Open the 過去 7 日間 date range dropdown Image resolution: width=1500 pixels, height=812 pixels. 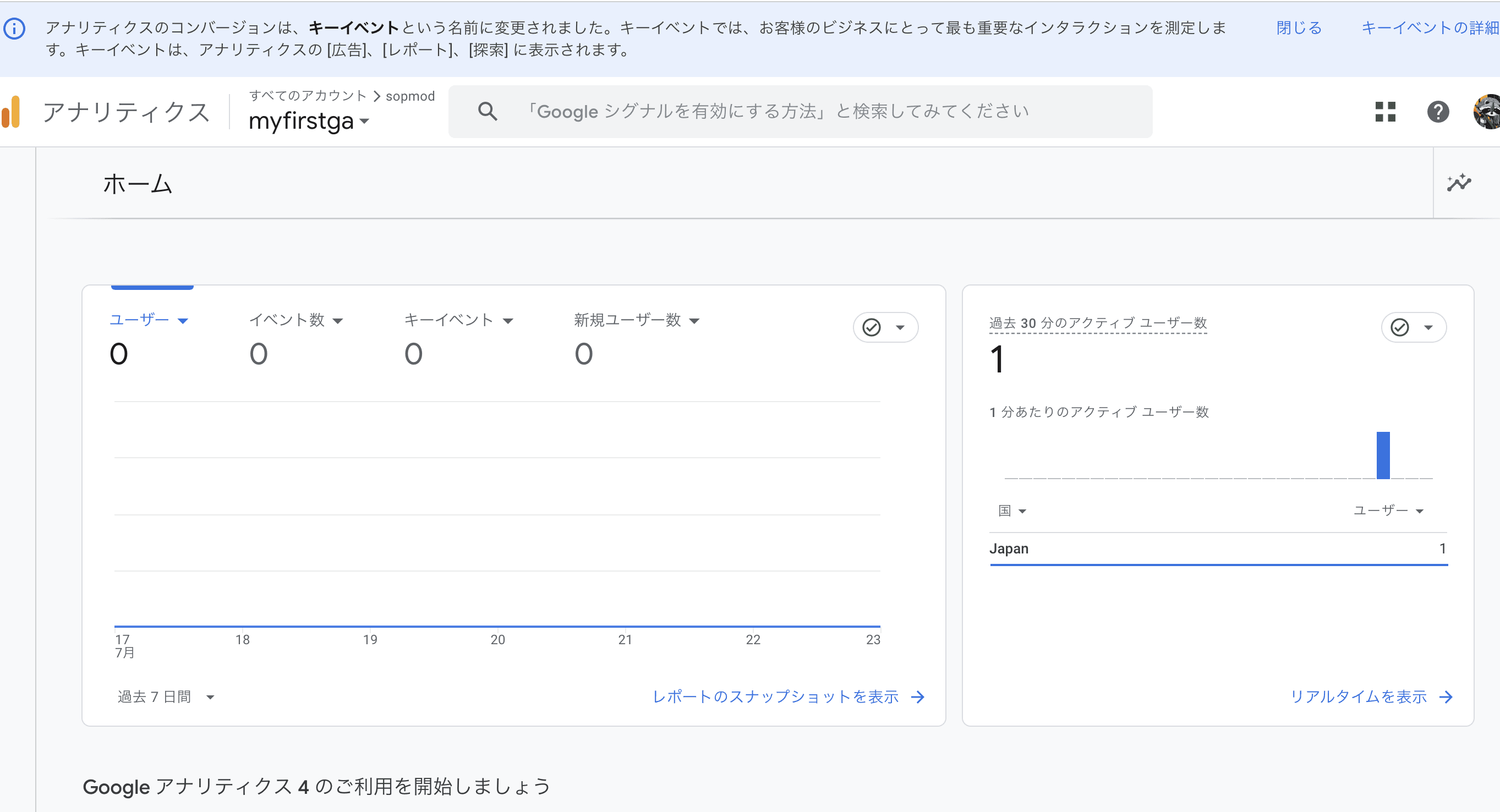(x=166, y=697)
